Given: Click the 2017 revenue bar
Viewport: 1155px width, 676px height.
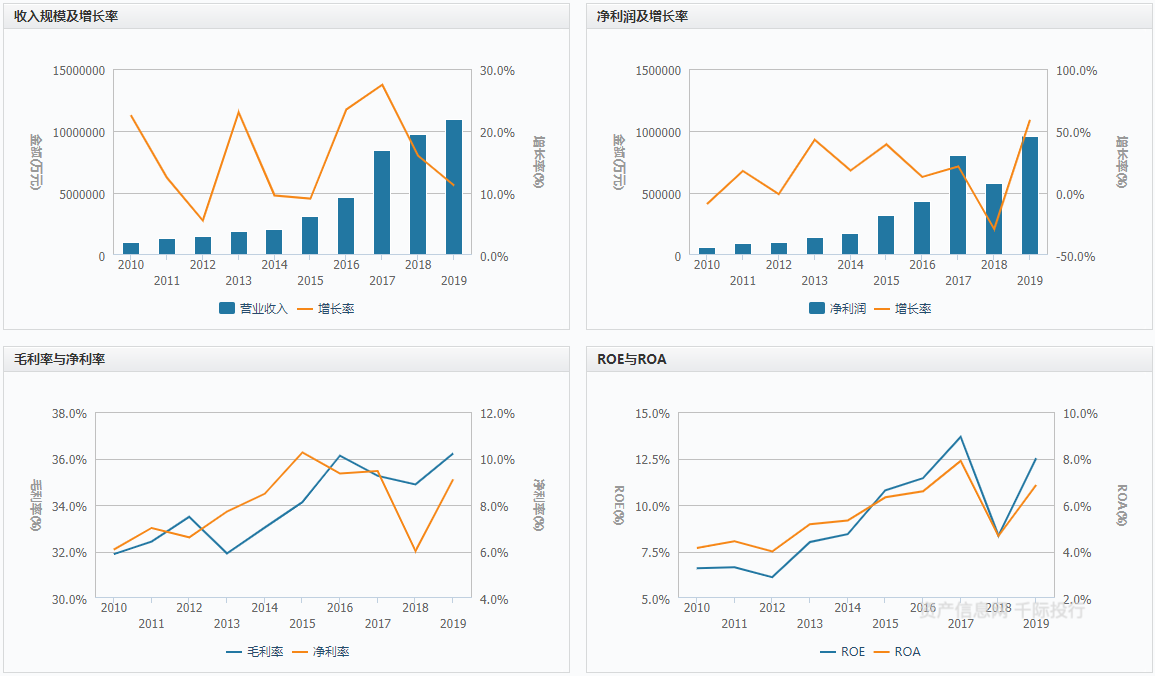Looking at the screenshot, I should (382, 203).
